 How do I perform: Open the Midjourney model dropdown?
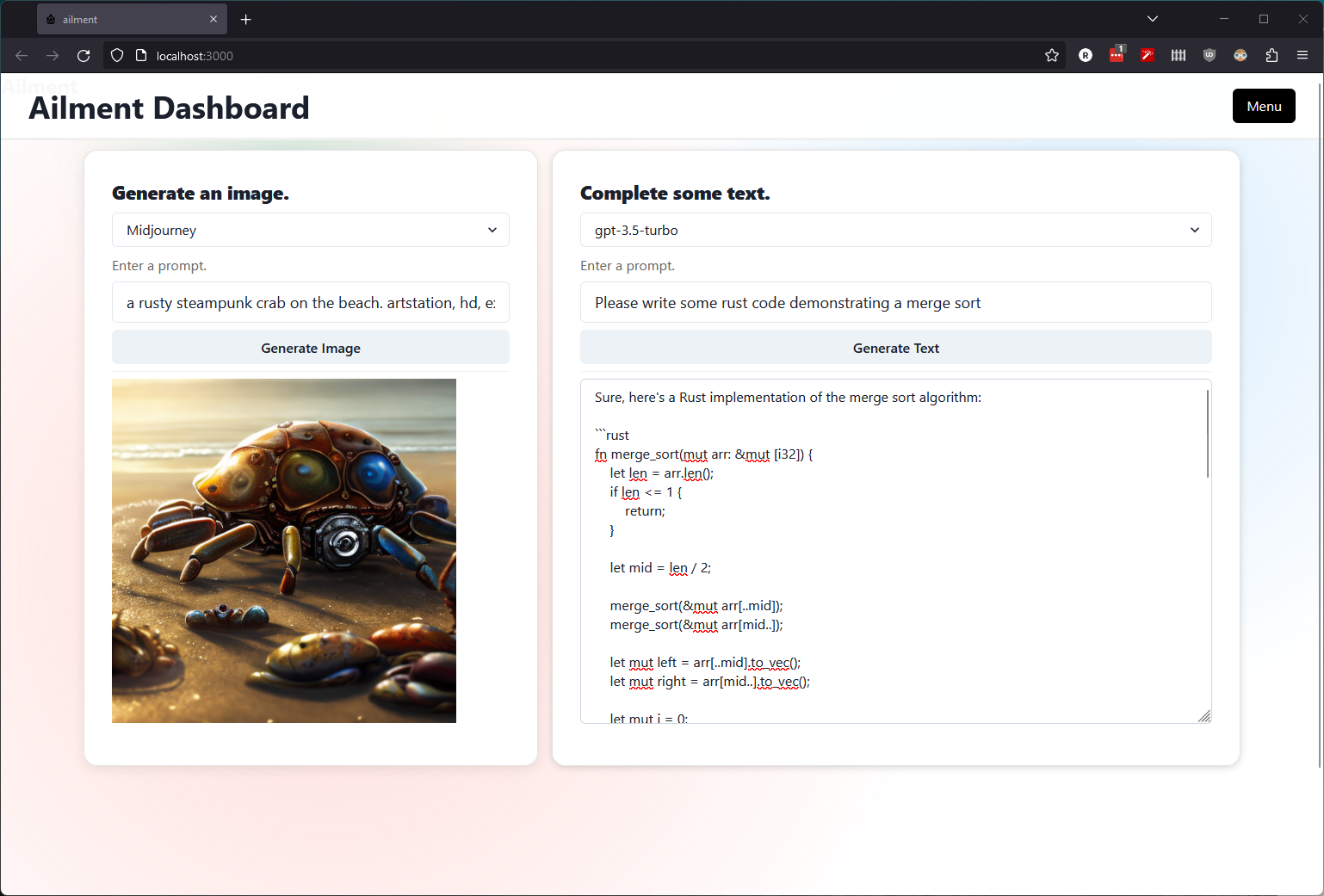coord(311,230)
